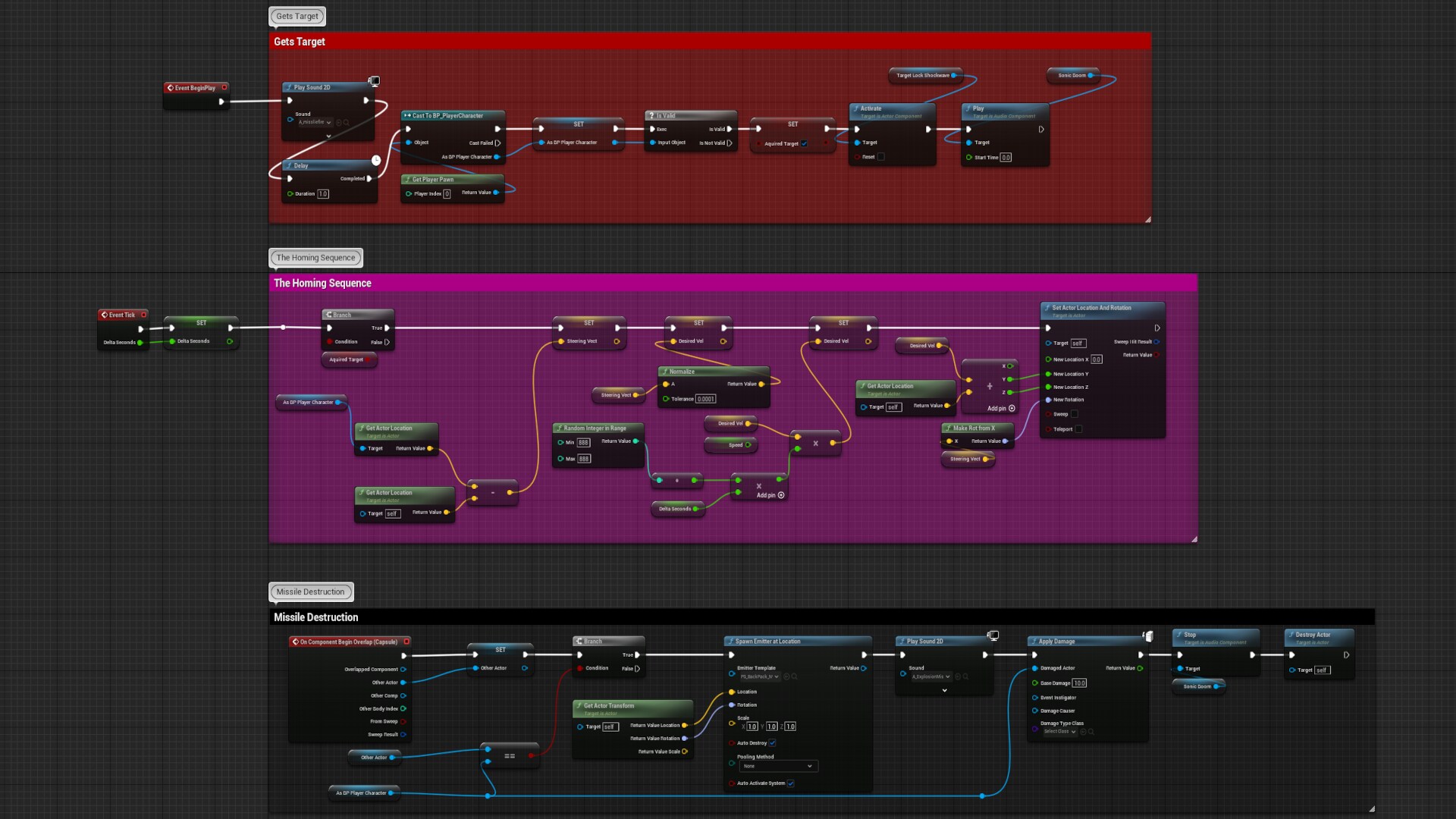
Task: Click the Cast Failed execution pin
Action: click(x=497, y=143)
